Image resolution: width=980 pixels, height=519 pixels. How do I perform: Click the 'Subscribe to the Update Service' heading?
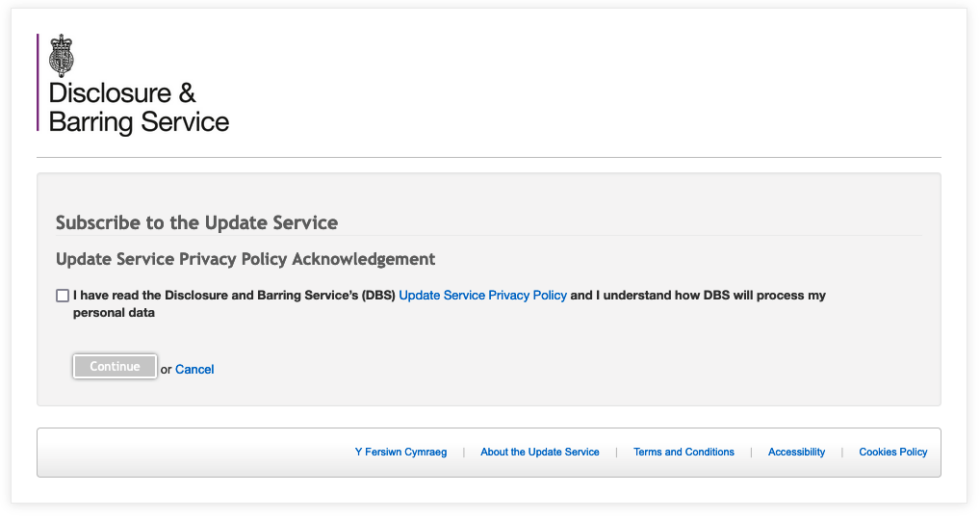pos(196,223)
